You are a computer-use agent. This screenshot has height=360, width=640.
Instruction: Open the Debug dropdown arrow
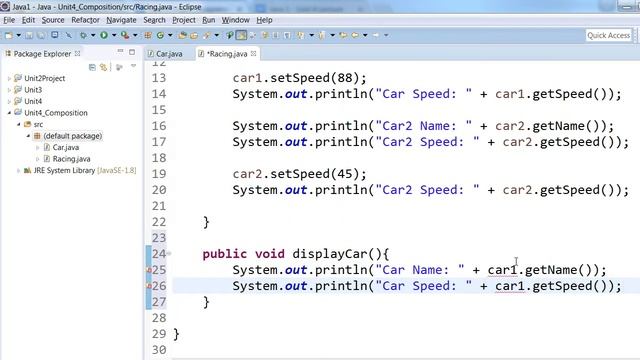[x=93, y=35]
